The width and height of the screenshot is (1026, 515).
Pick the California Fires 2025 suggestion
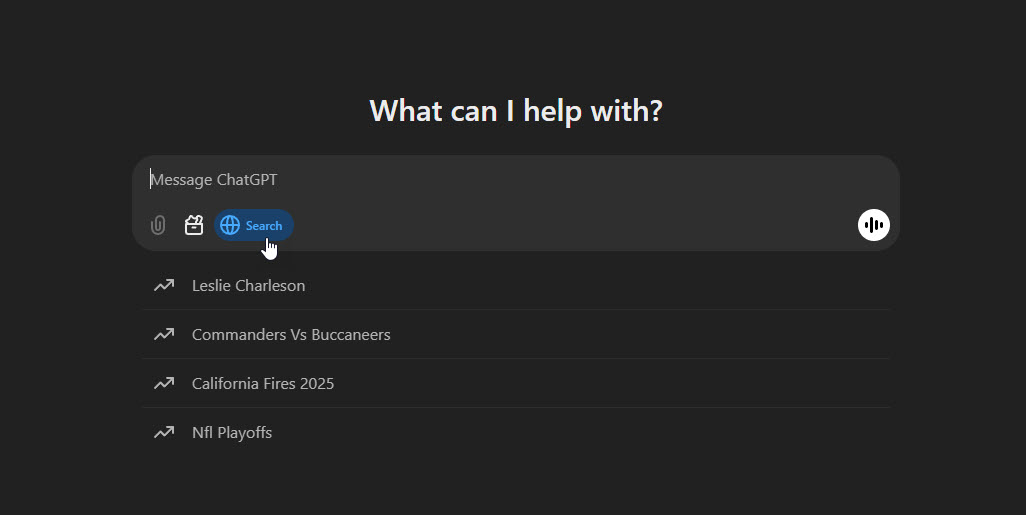[516, 383]
